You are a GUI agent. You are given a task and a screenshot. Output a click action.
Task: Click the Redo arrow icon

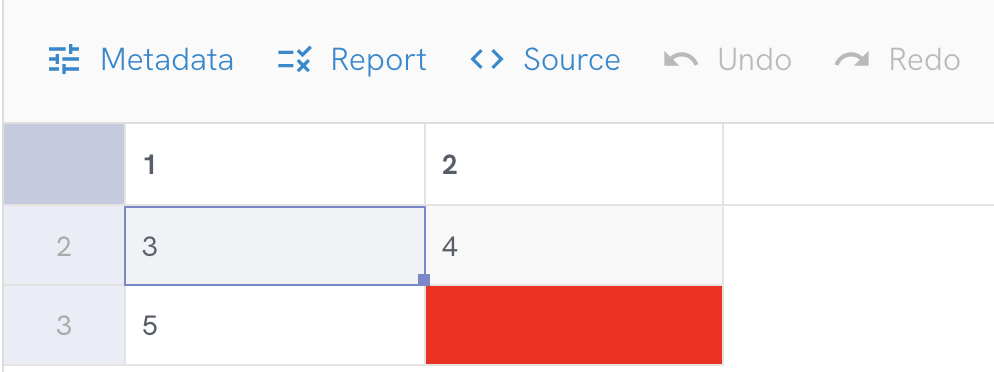[852, 60]
